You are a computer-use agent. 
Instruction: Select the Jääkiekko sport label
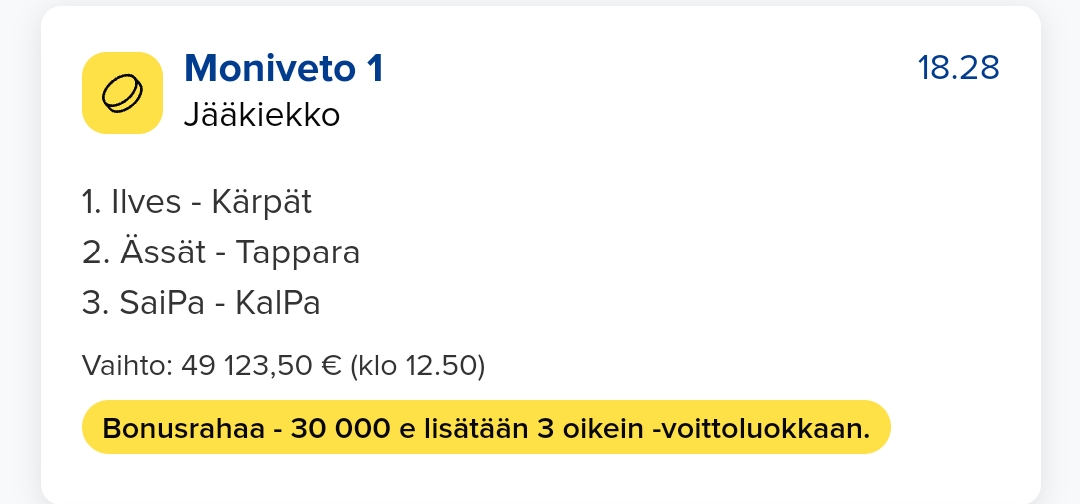point(262,115)
